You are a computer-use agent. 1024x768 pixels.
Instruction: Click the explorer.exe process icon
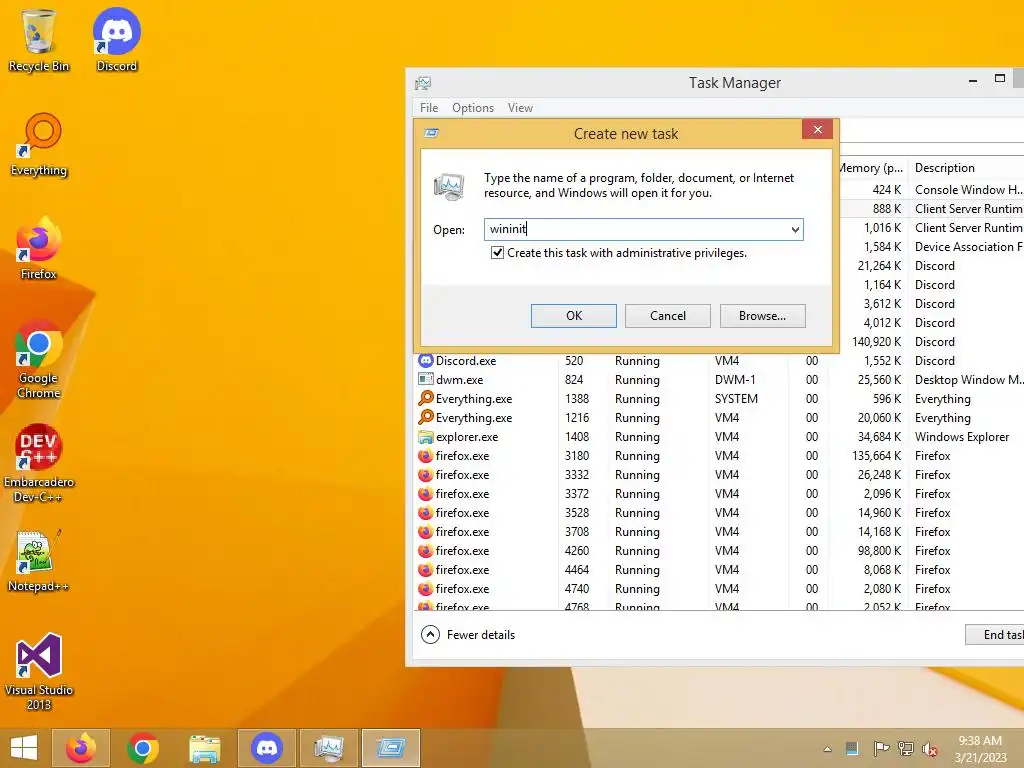[x=426, y=436]
